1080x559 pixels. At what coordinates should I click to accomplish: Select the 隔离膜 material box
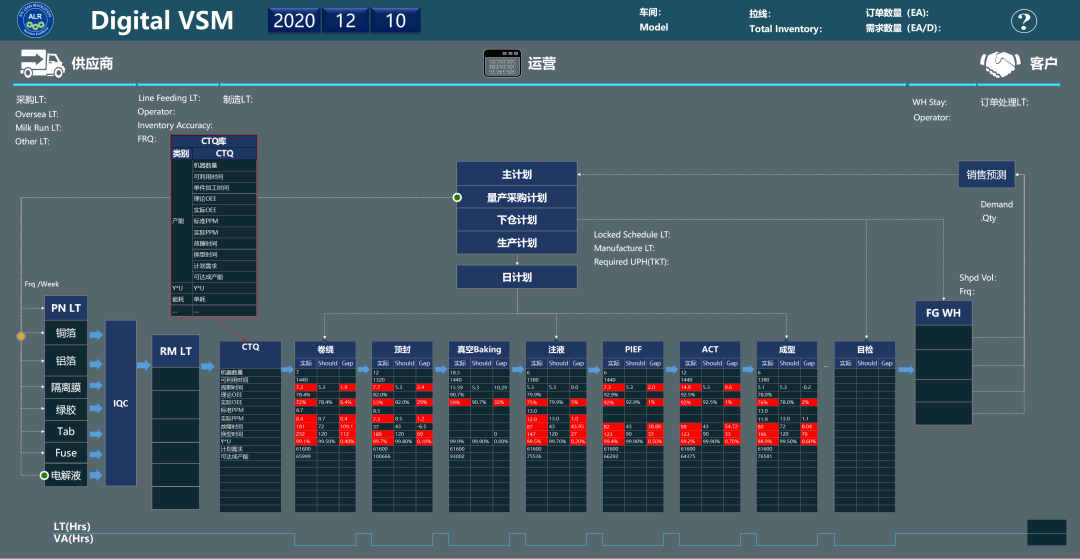point(66,387)
